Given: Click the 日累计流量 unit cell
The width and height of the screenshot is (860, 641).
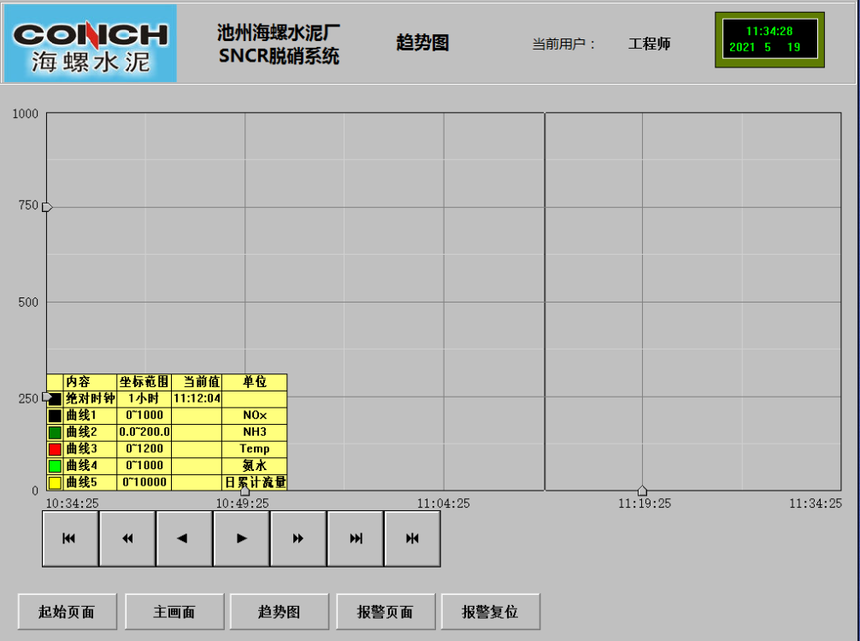Looking at the screenshot, I should [255, 482].
